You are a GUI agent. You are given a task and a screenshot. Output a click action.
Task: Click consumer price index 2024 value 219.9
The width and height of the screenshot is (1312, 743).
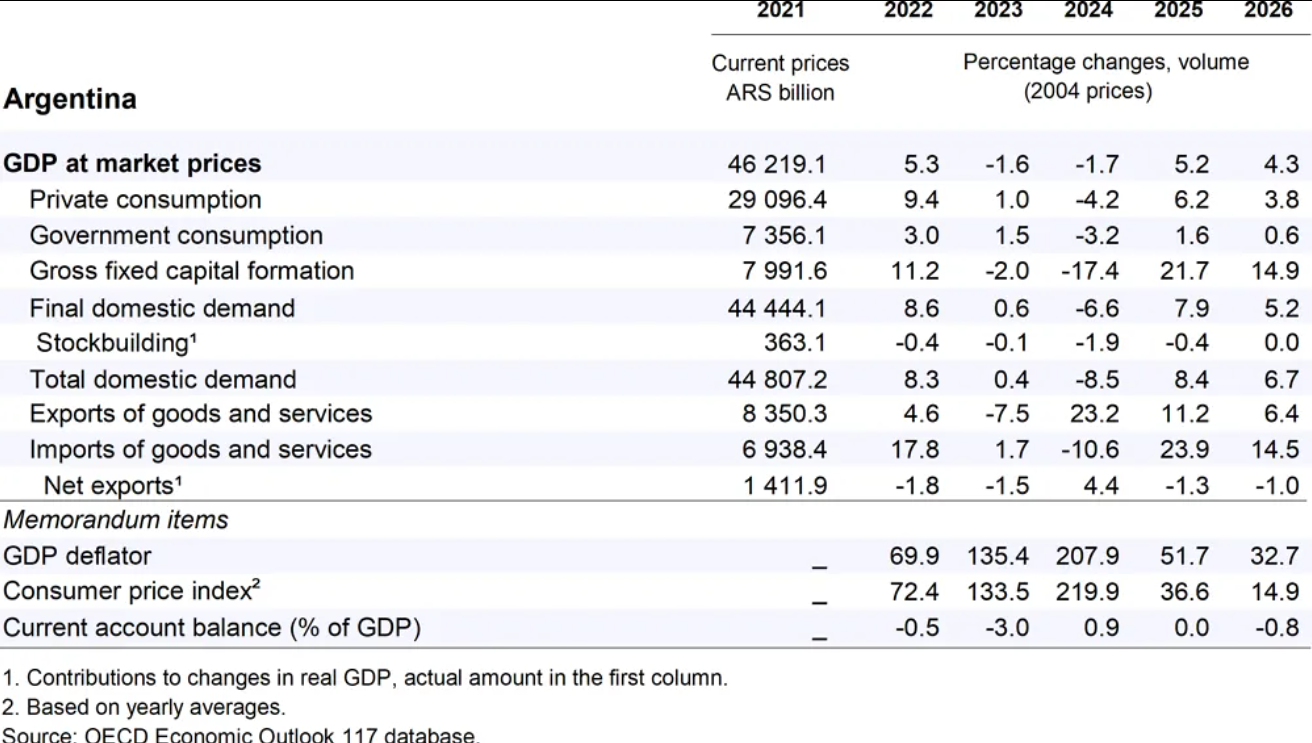point(1088,591)
